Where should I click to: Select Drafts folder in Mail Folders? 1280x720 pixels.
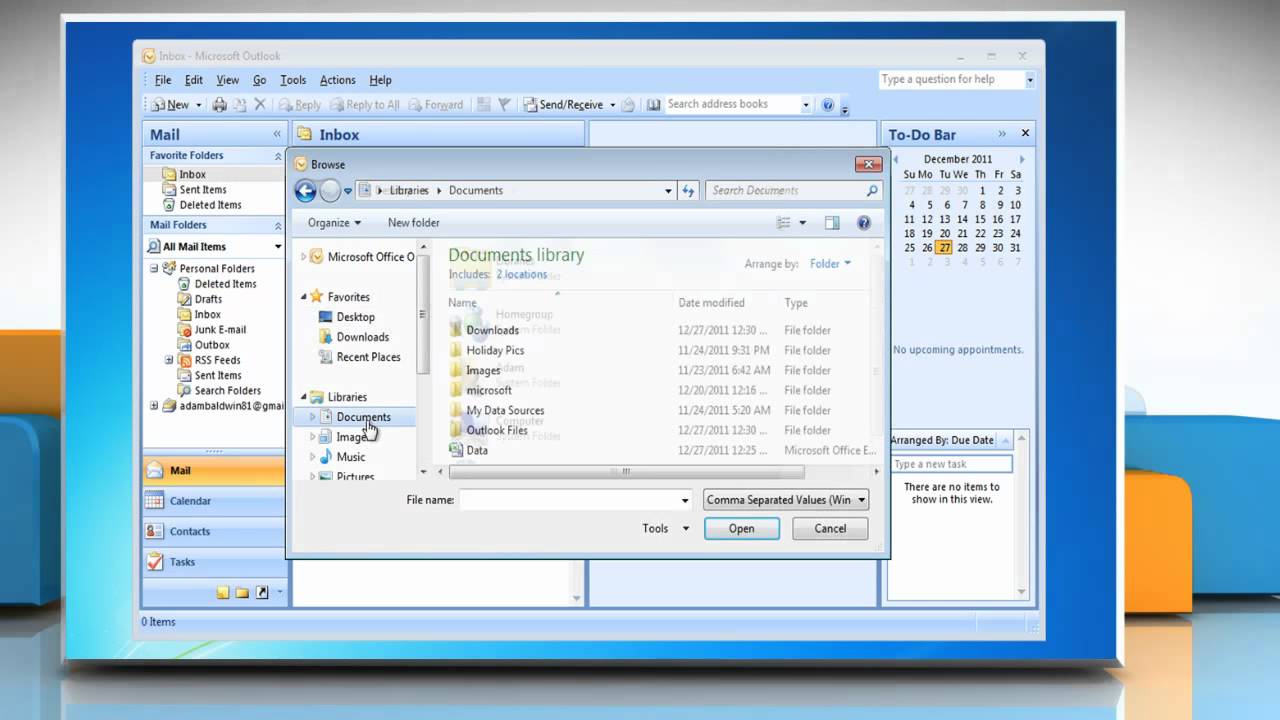click(x=208, y=299)
